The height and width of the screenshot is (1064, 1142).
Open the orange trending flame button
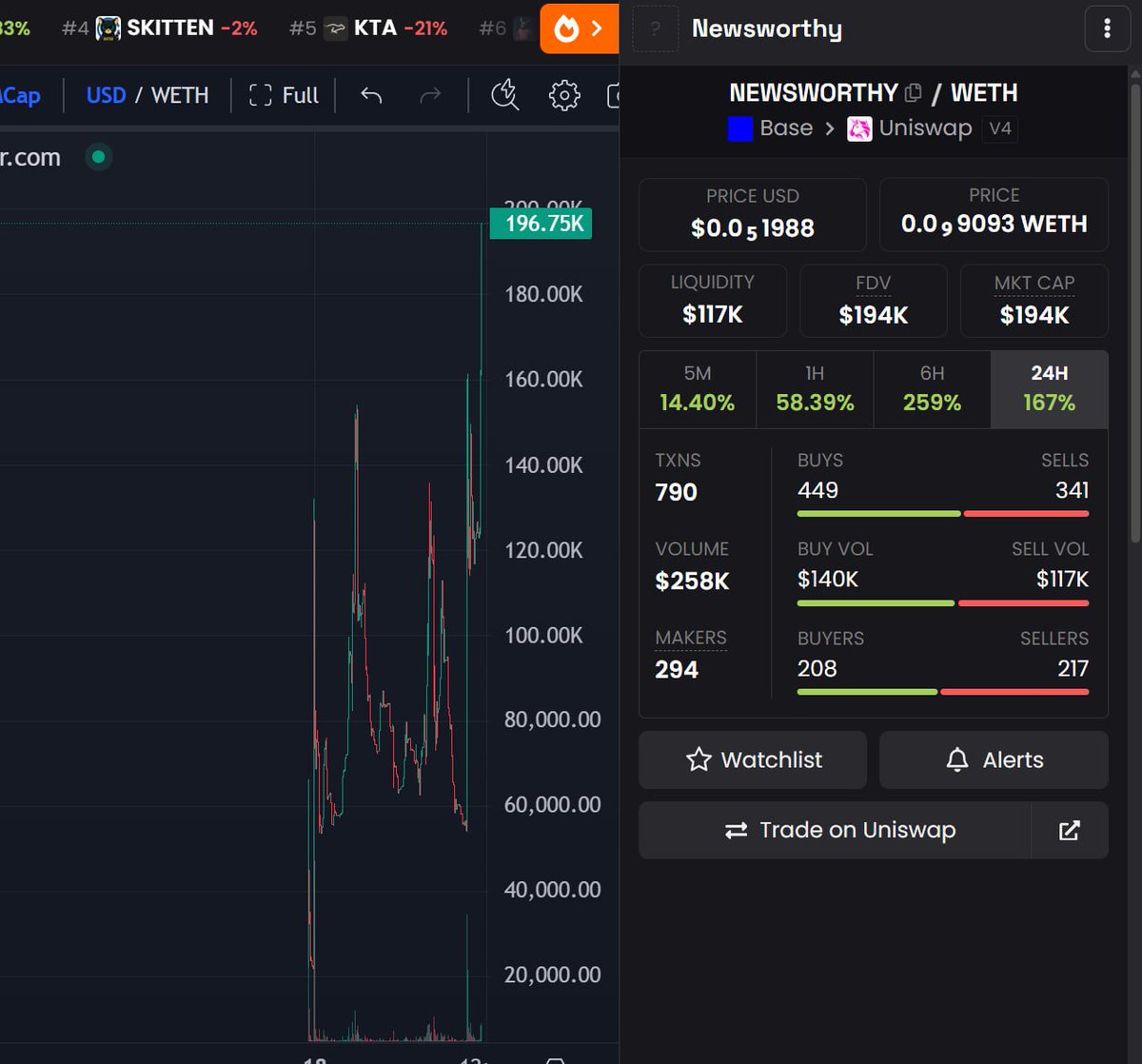[579, 29]
